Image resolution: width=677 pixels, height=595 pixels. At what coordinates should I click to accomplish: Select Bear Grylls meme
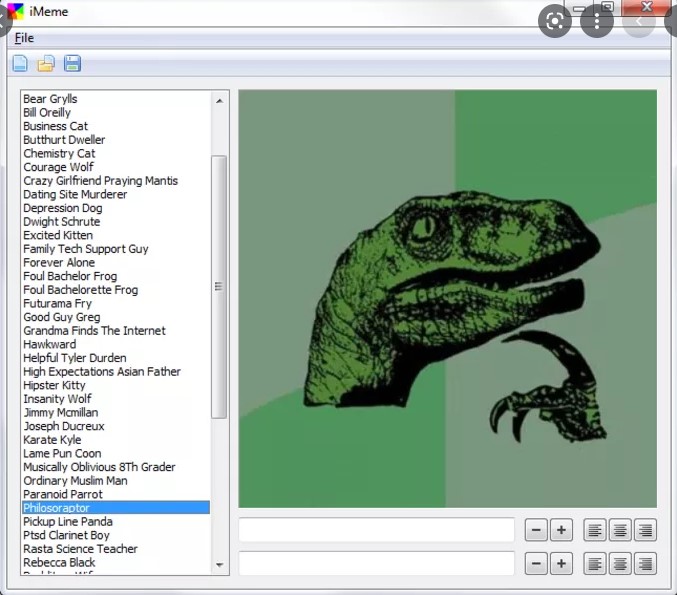pyautogui.click(x=50, y=99)
